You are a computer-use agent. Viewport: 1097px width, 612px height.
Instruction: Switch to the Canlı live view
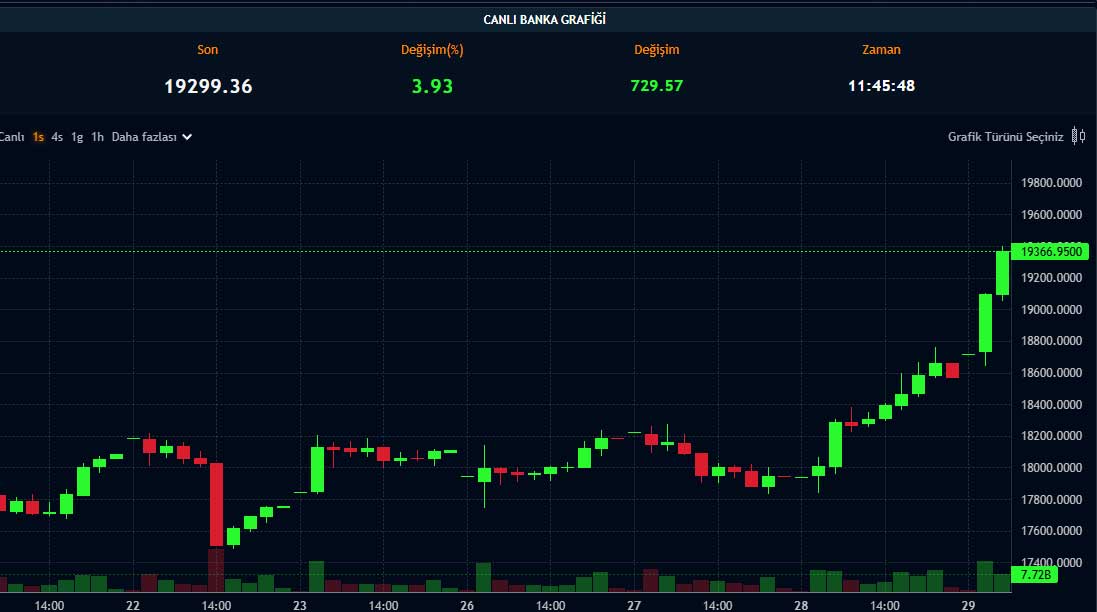10,137
